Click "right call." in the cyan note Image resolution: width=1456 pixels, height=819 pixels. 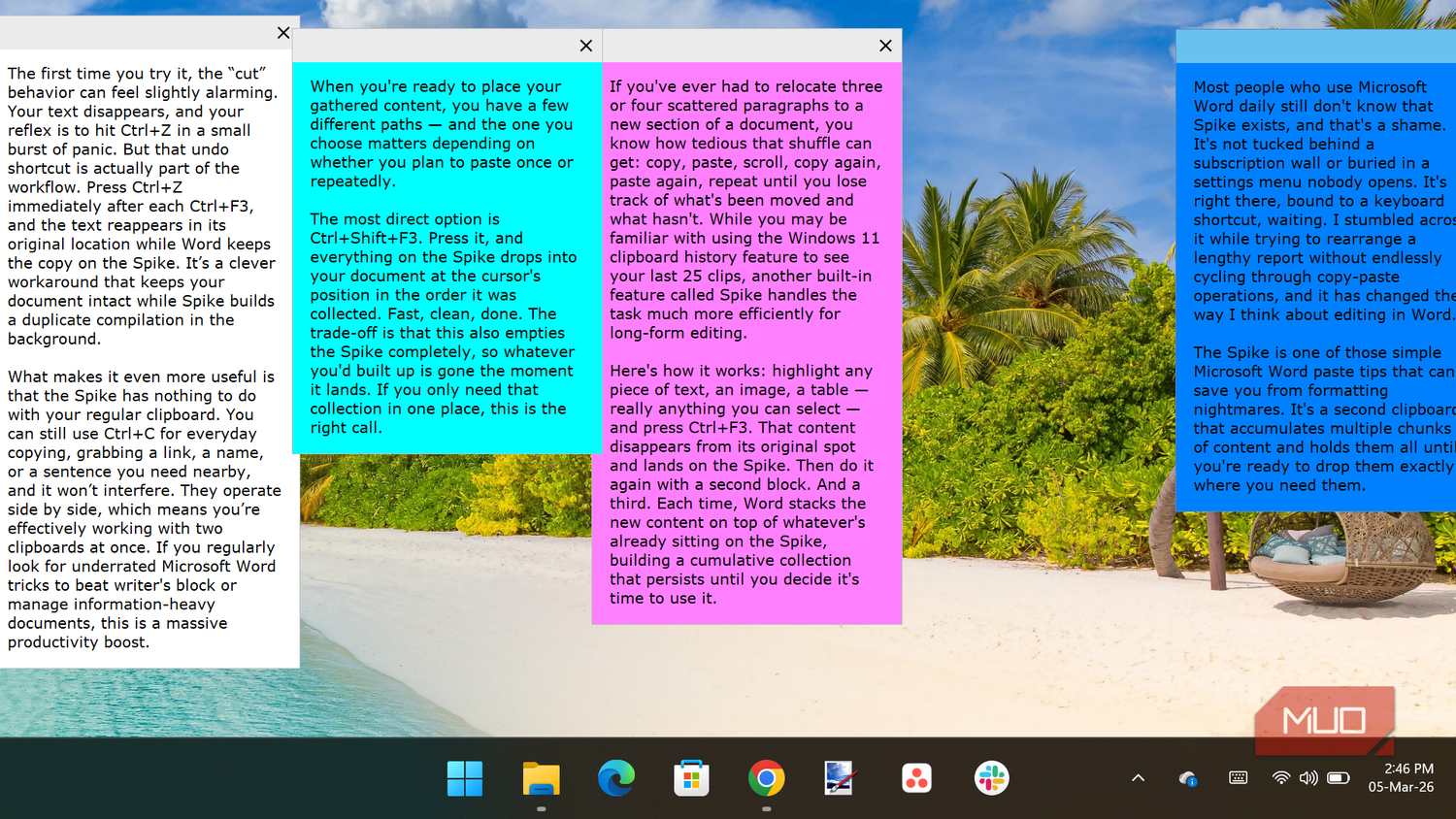[346, 428]
